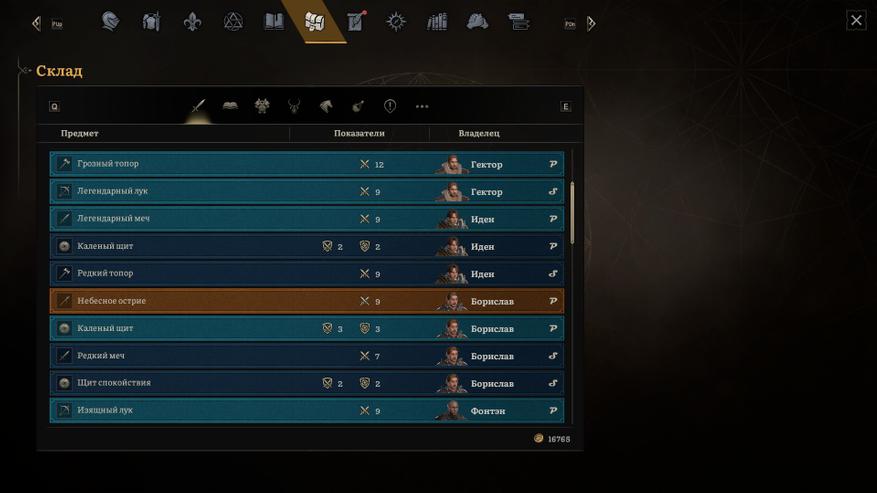Expand more filters via three dots
This screenshot has width=877, height=493.
(422, 106)
